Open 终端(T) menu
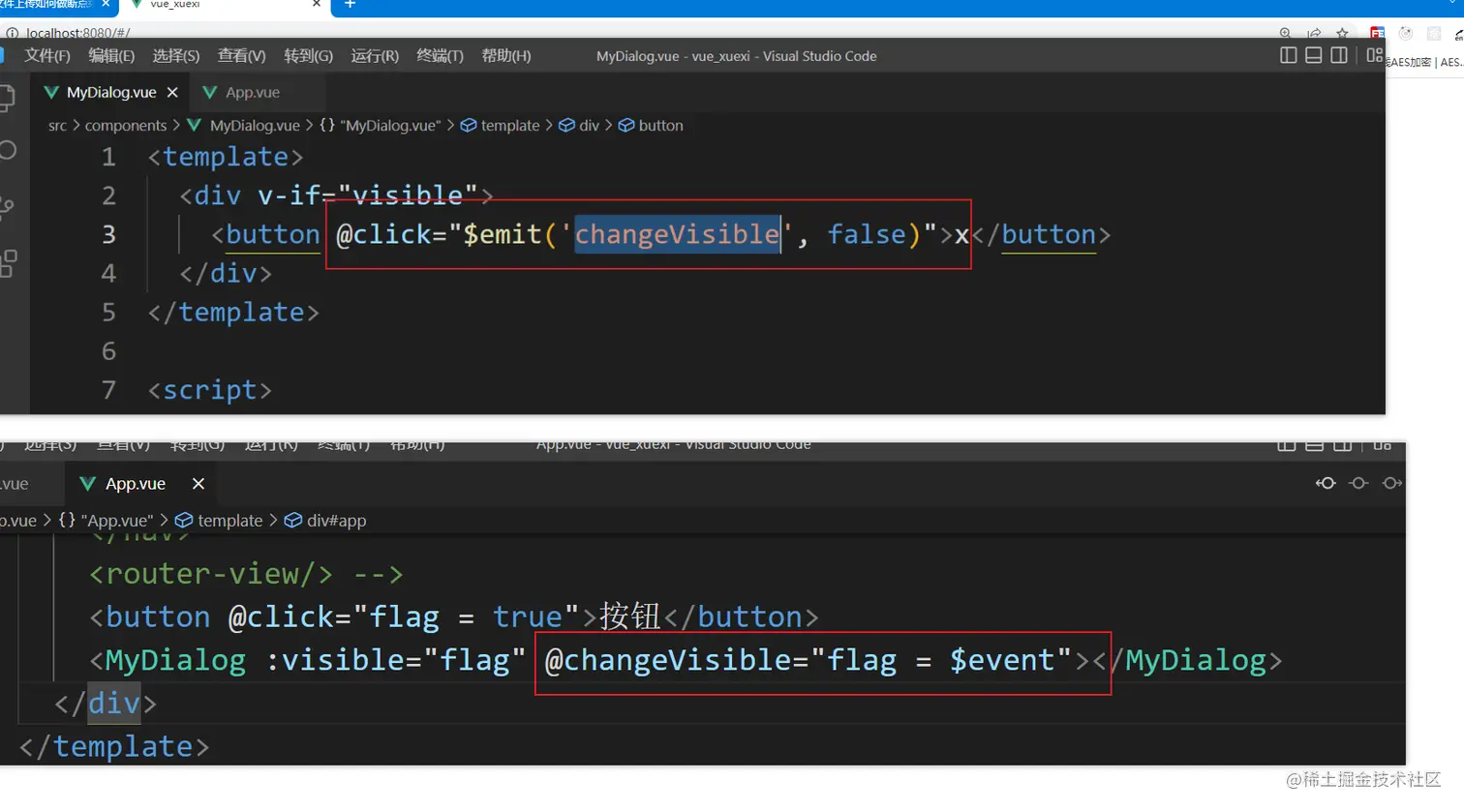Viewport: 1464px width, 812px height. coord(440,55)
